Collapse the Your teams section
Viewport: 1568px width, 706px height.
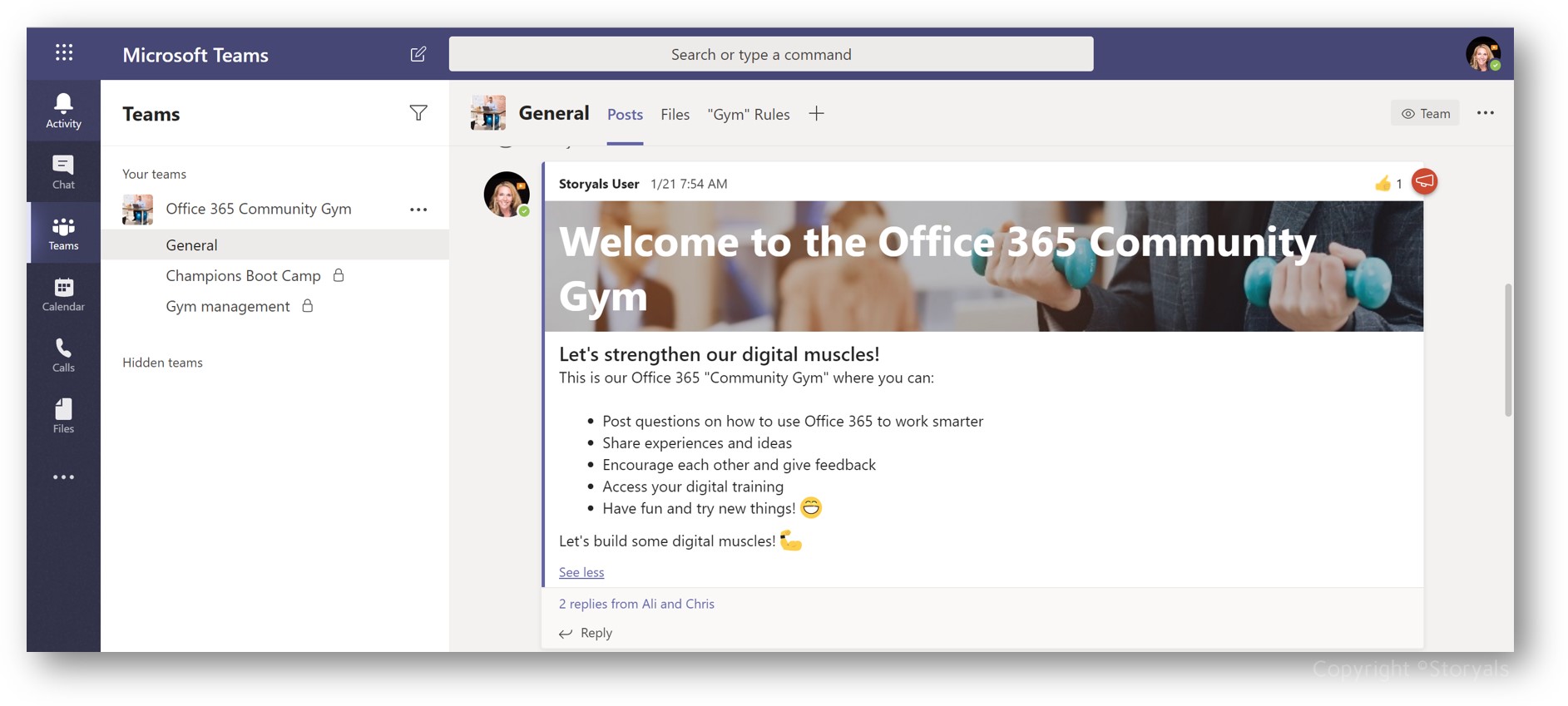click(x=154, y=174)
